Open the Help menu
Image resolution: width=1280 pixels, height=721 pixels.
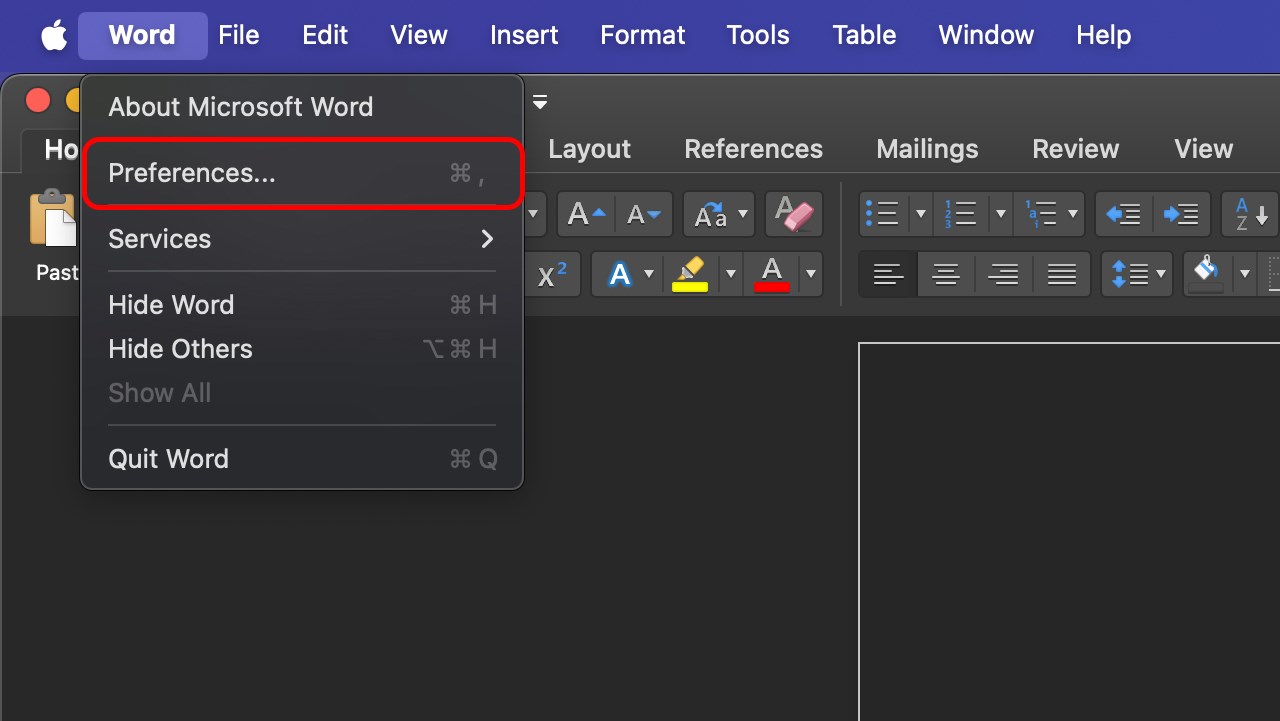point(1103,36)
